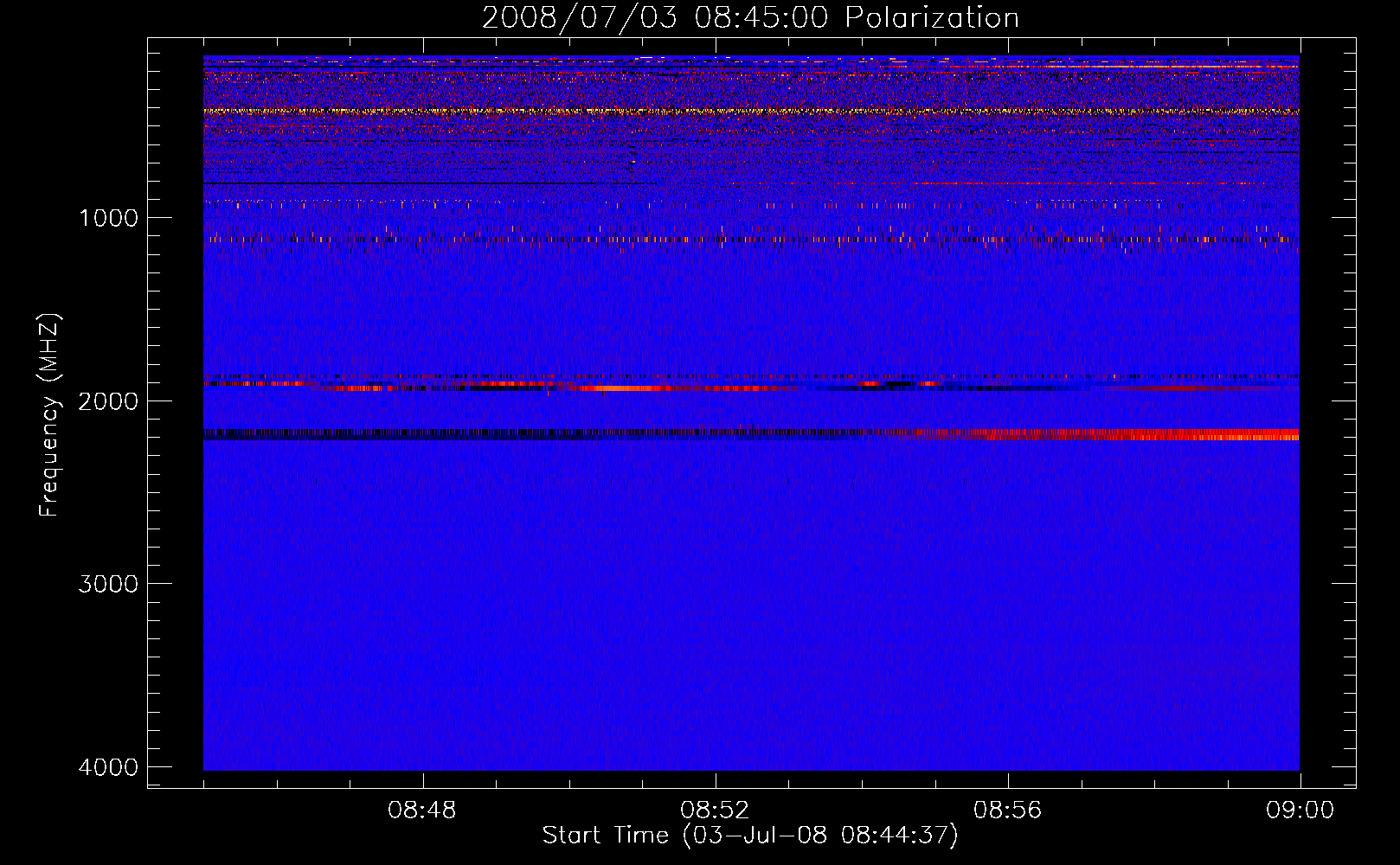The height and width of the screenshot is (865, 1400).
Task: Click the 2000 frequency tick label
Action: pyautogui.click(x=108, y=400)
